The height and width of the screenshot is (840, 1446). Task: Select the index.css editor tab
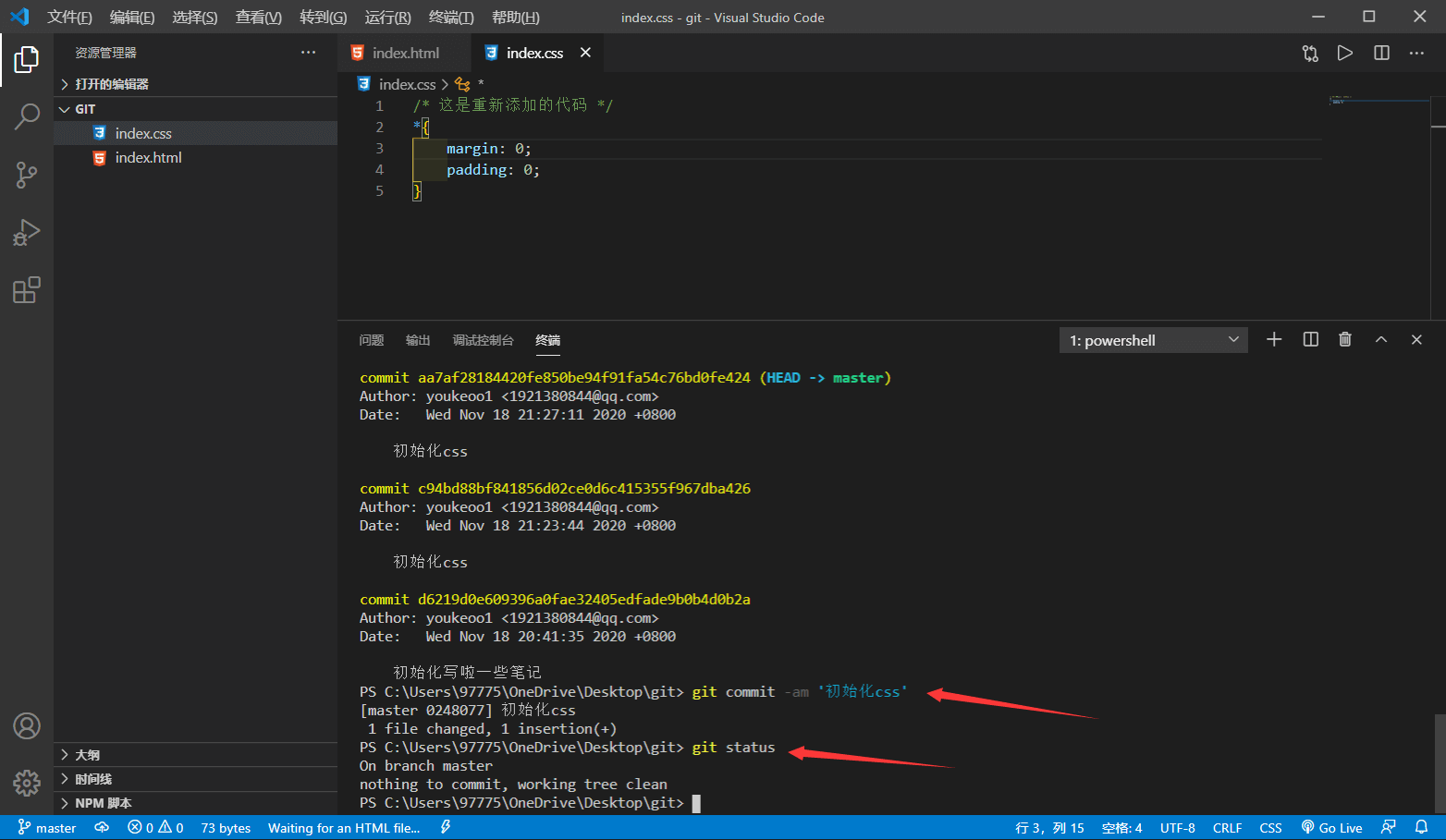pyautogui.click(x=536, y=53)
